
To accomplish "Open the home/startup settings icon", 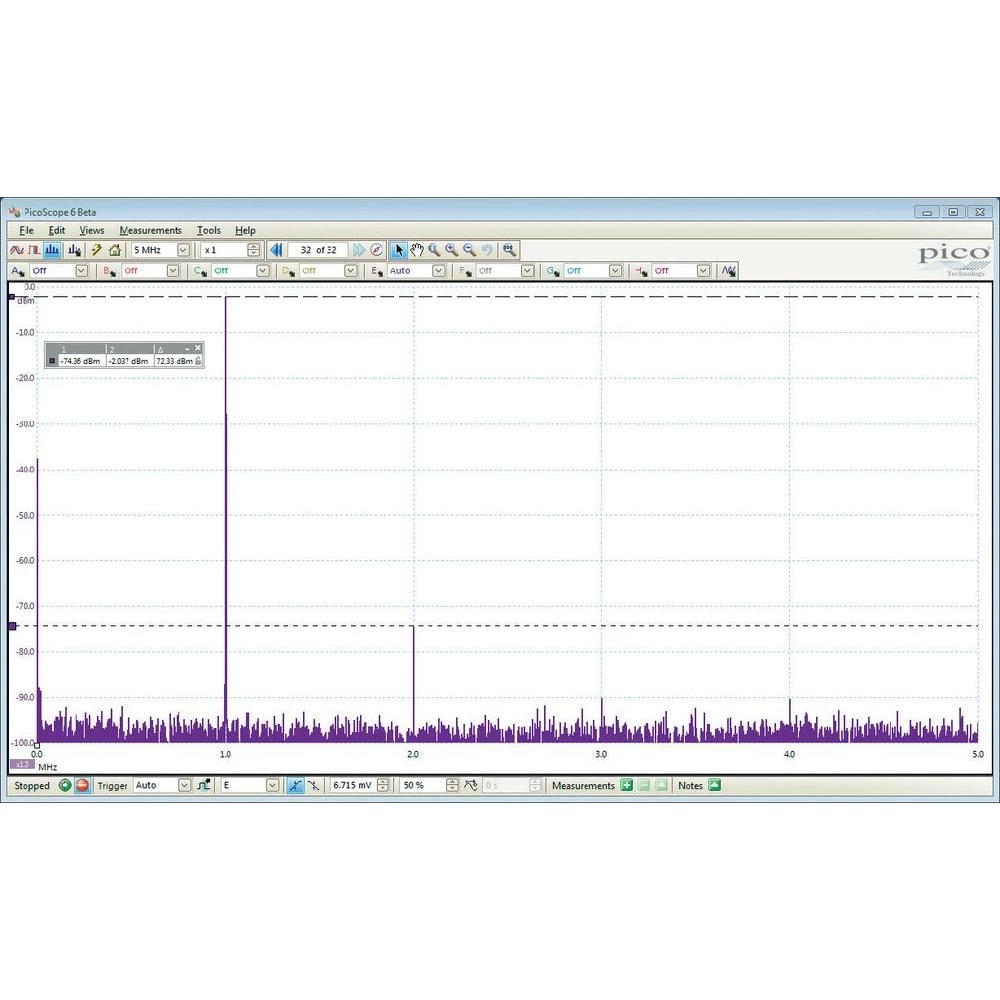I will coord(115,250).
